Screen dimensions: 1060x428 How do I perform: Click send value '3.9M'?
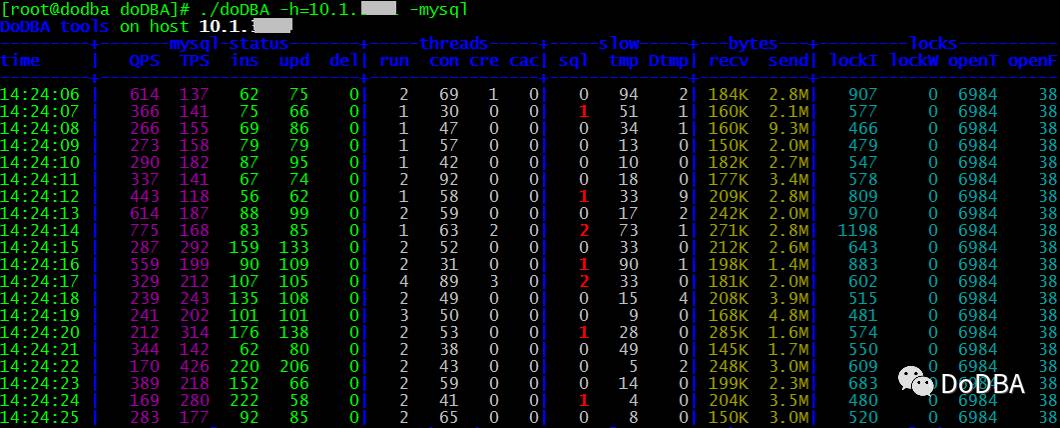coord(789,298)
